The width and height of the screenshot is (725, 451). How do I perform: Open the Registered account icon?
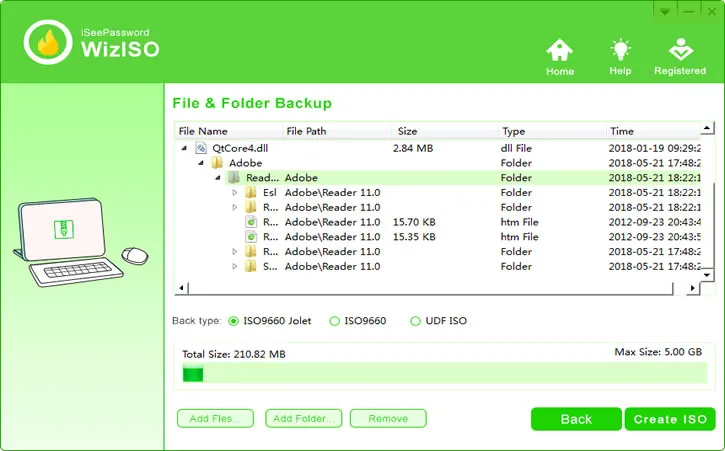point(679,51)
